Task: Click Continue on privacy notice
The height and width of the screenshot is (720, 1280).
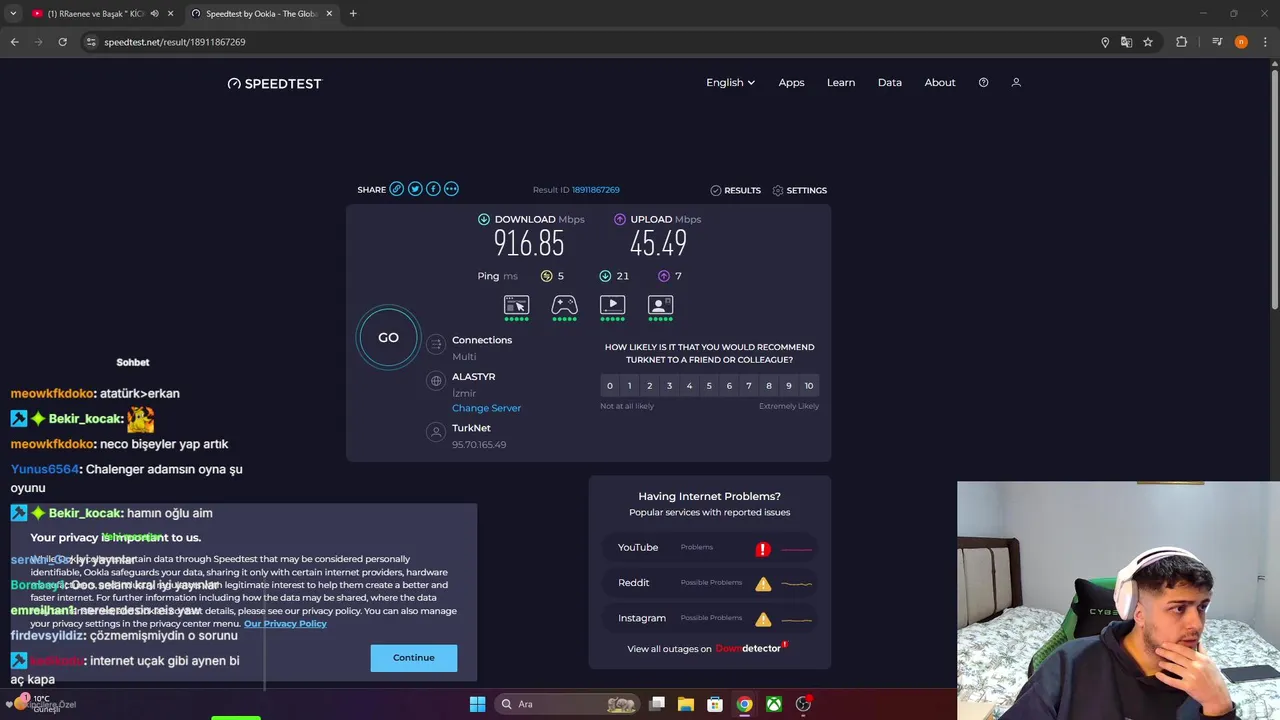Action: click(x=414, y=658)
